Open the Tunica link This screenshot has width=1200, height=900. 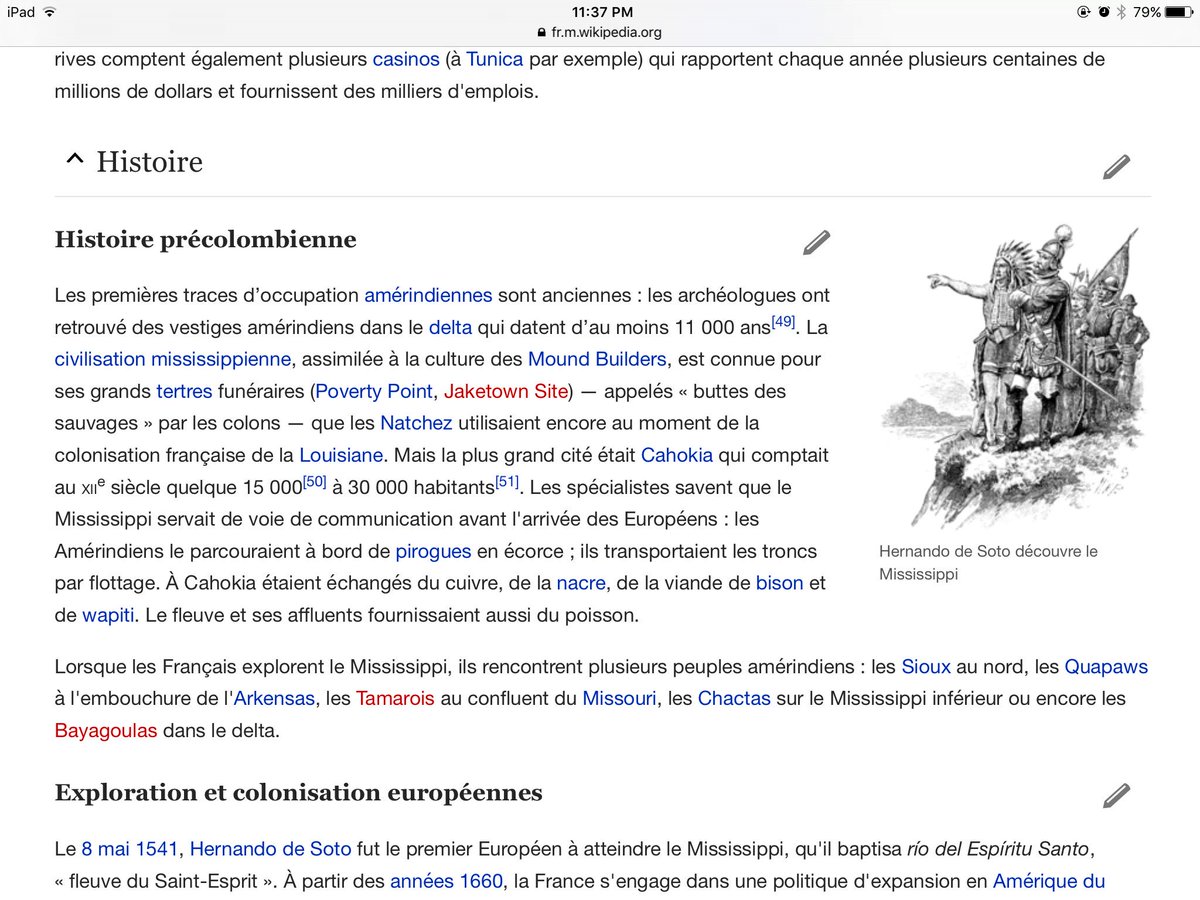pyautogui.click(x=494, y=59)
